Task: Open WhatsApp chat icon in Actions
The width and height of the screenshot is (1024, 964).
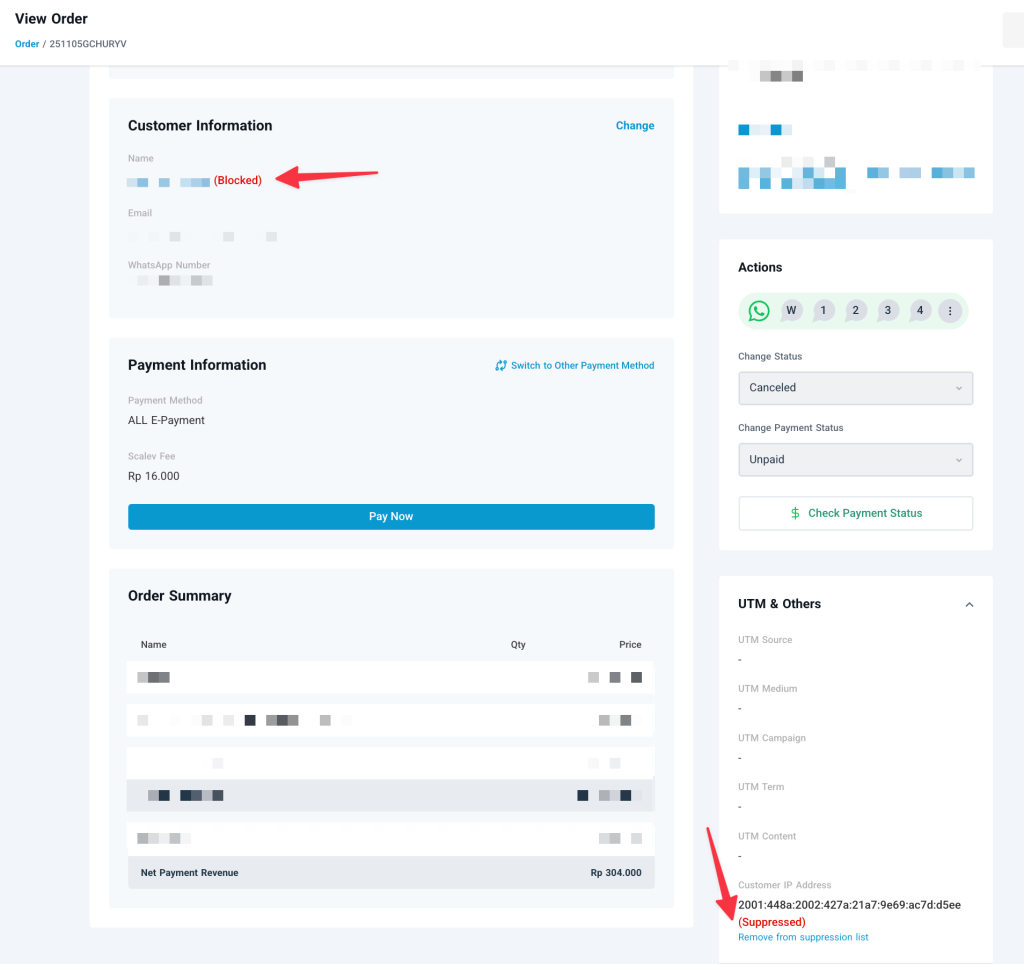Action: [x=758, y=311]
